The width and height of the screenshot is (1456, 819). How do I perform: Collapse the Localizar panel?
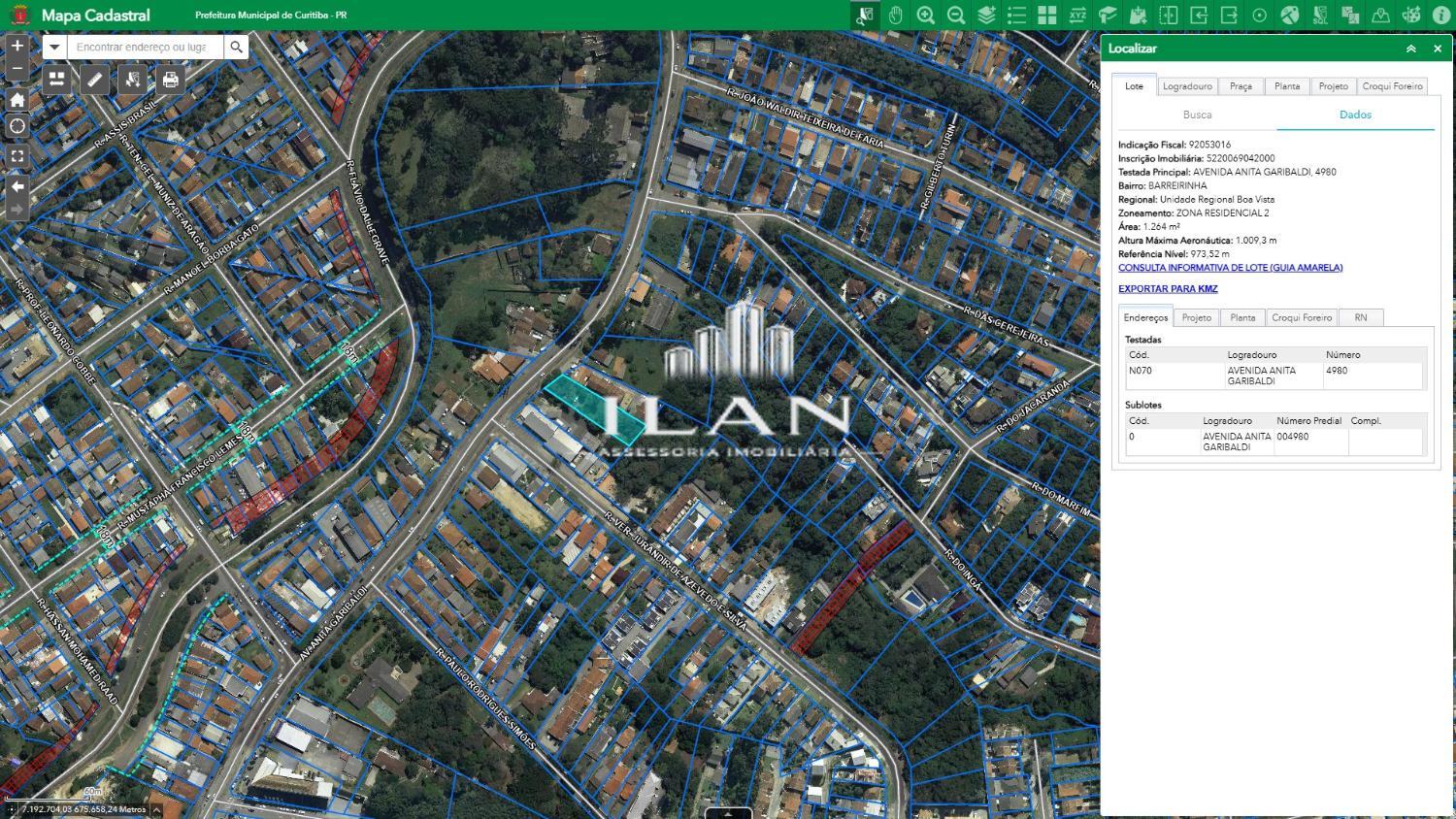click(1410, 49)
